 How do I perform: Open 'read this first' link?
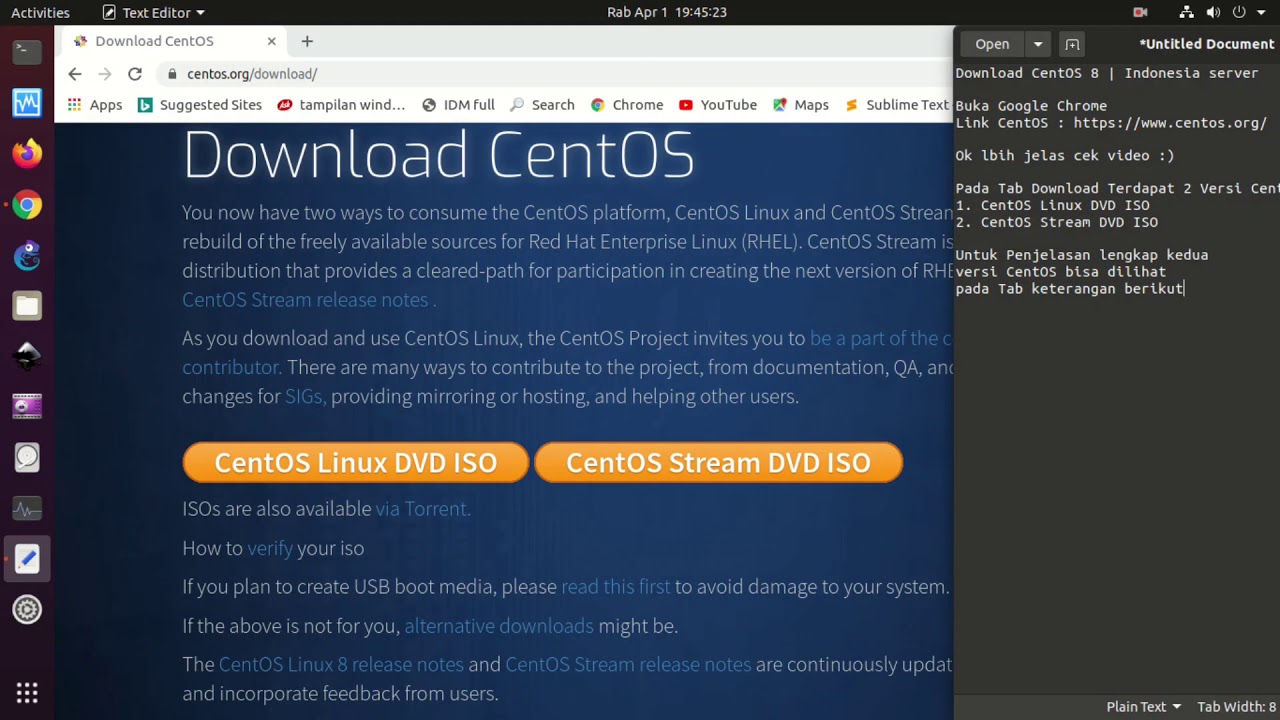616,587
